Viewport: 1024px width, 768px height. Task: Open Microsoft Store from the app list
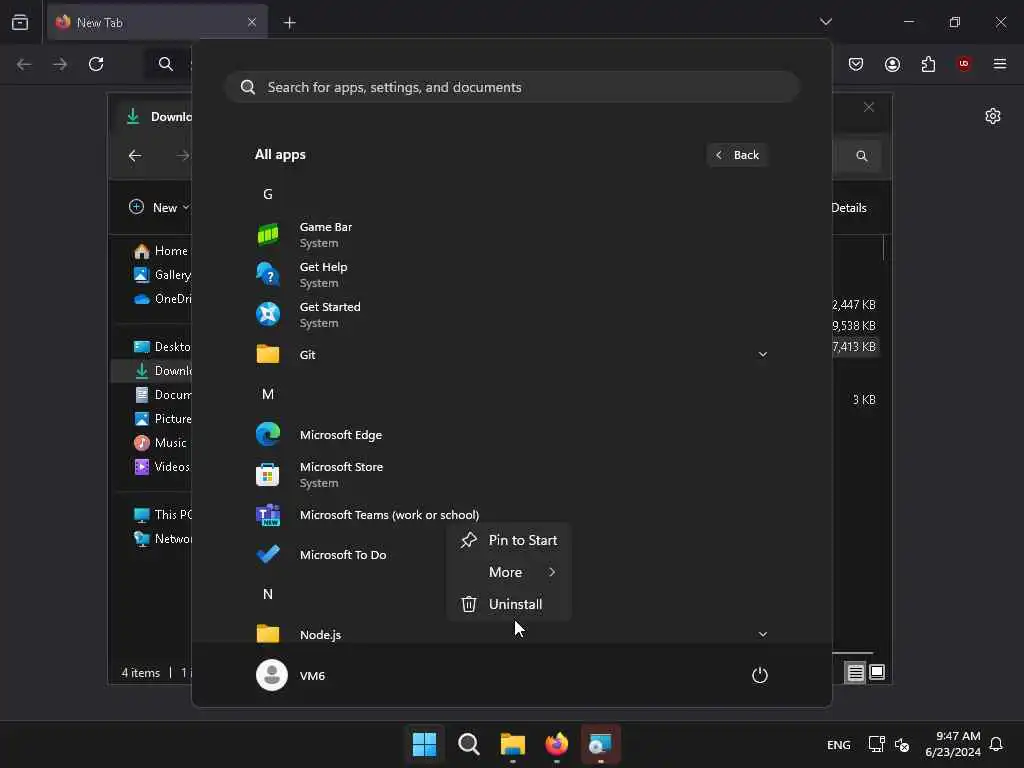511,474
